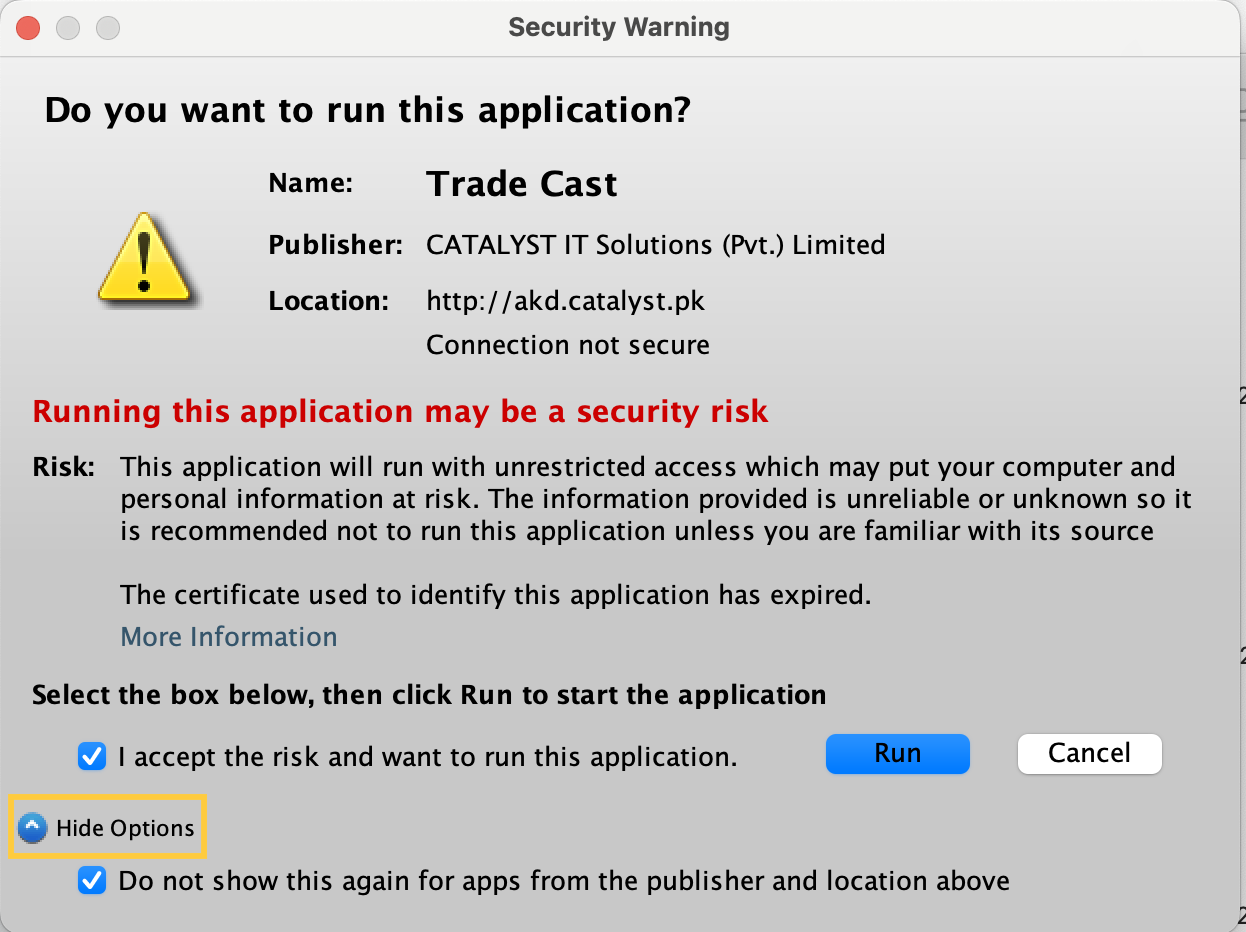Viewport: 1246px width, 932px height.
Task: Click the "Connection not secure" text
Action: point(567,344)
